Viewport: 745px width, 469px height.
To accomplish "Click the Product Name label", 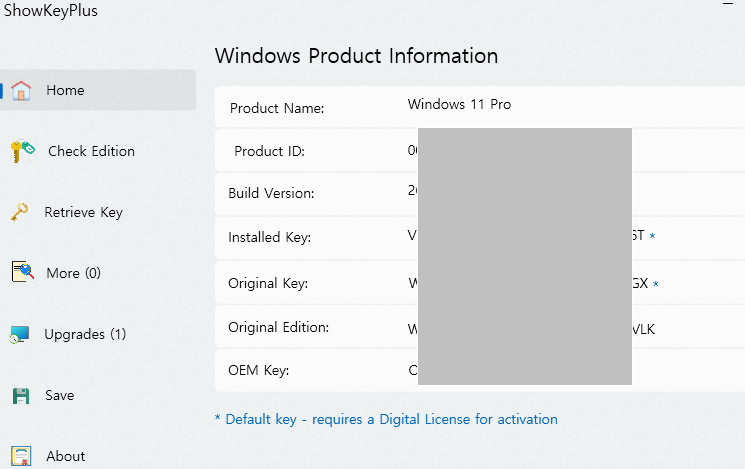I will coord(277,108).
